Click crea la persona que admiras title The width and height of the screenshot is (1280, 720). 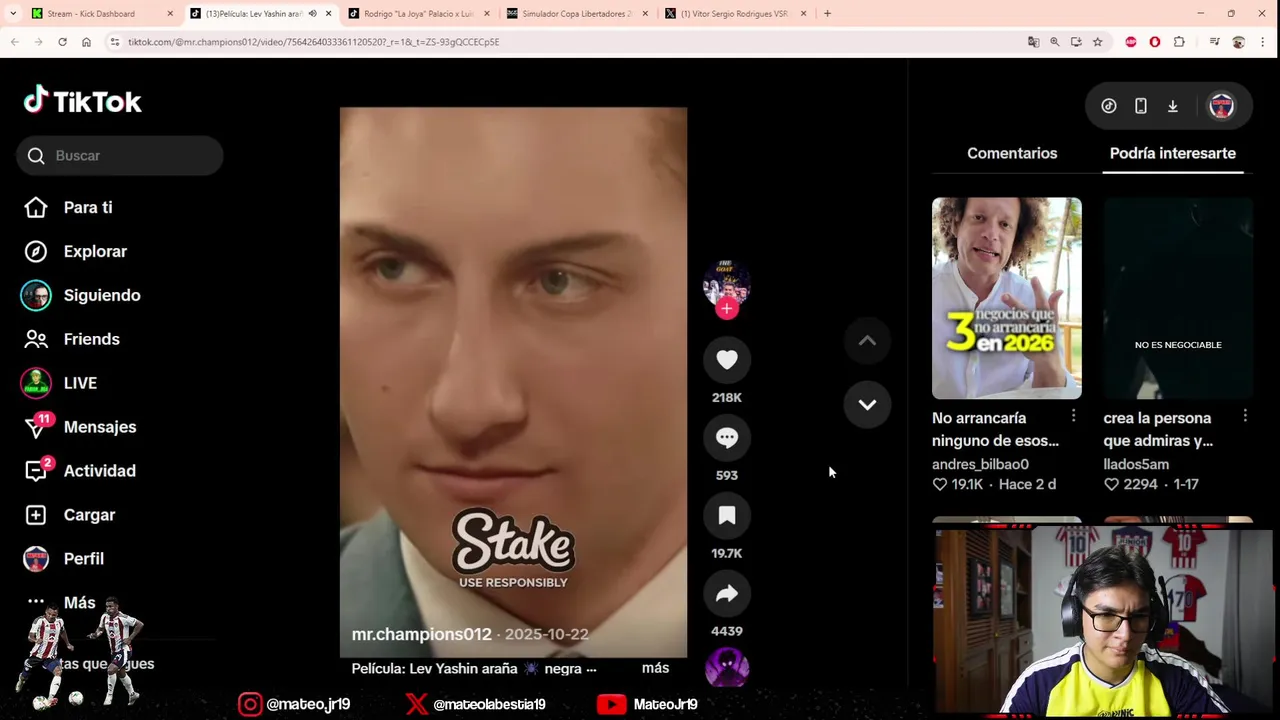(1158, 429)
